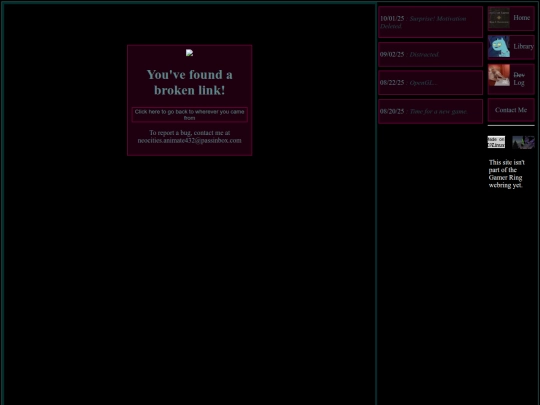
Task: Click the go back to wherever button
Action: coord(189,115)
